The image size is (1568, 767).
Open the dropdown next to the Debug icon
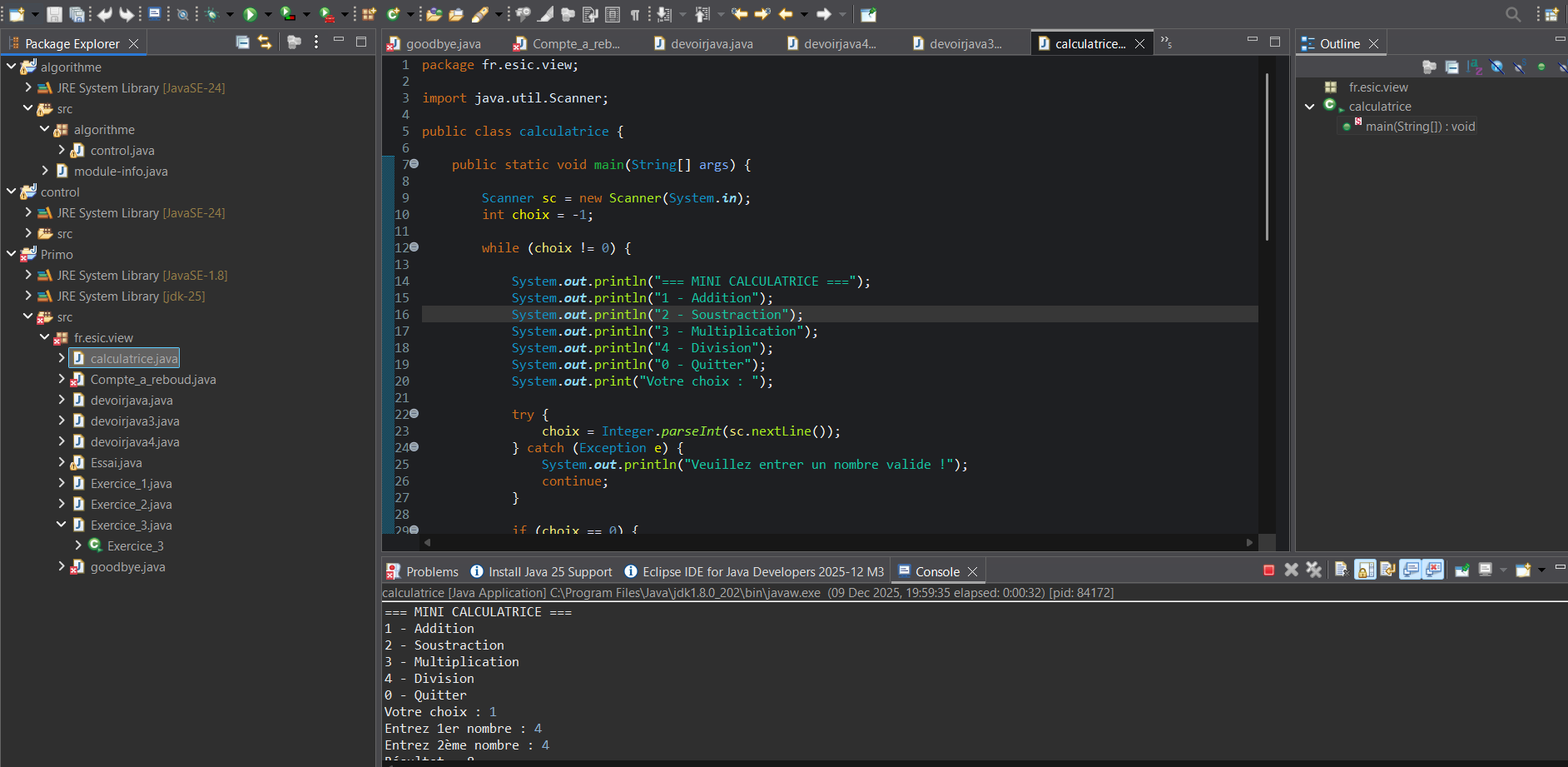point(230,14)
